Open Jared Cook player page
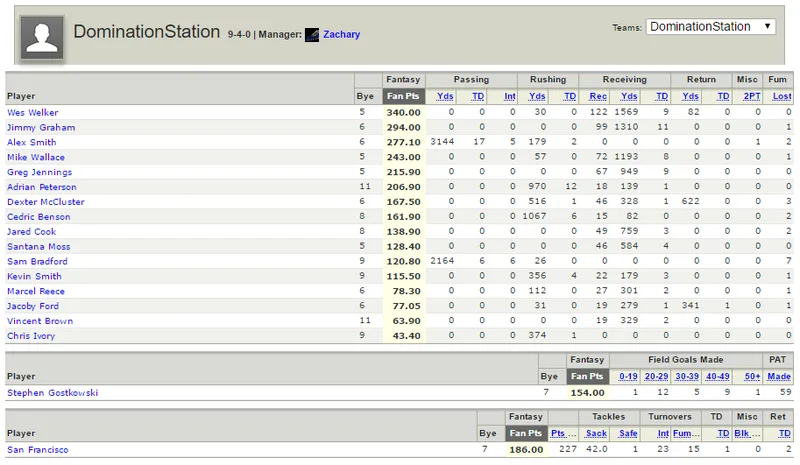This screenshot has width=800, height=465. click(x=31, y=231)
